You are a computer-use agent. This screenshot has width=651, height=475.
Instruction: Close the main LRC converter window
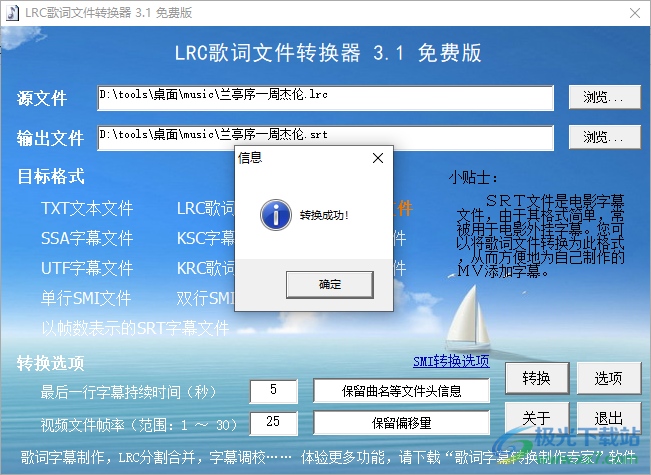[x=635, y=13]
